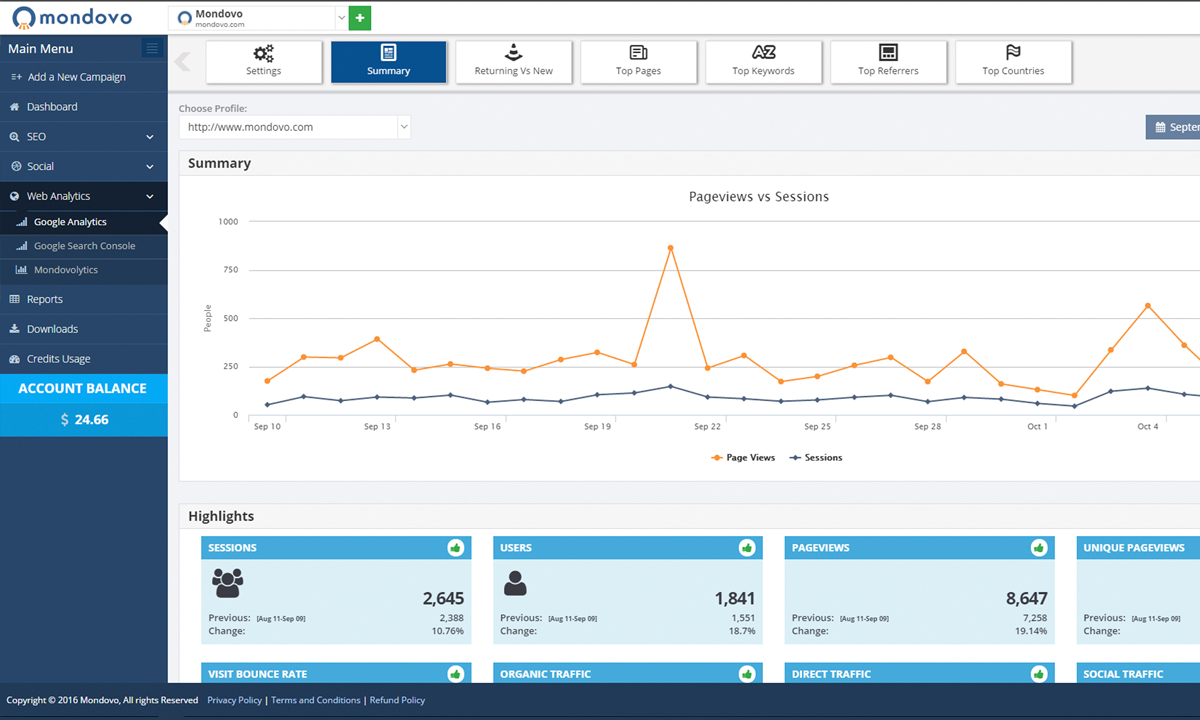Click the "Highlights" section heading

[221, 516]
